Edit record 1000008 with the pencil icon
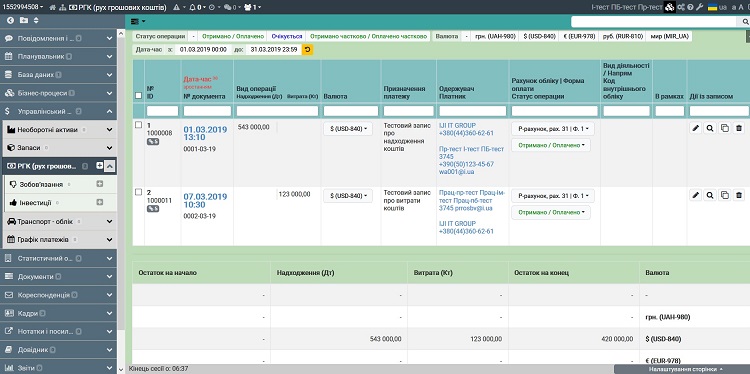Viewport: 750px width, 374px height. (x=696, y=128)
